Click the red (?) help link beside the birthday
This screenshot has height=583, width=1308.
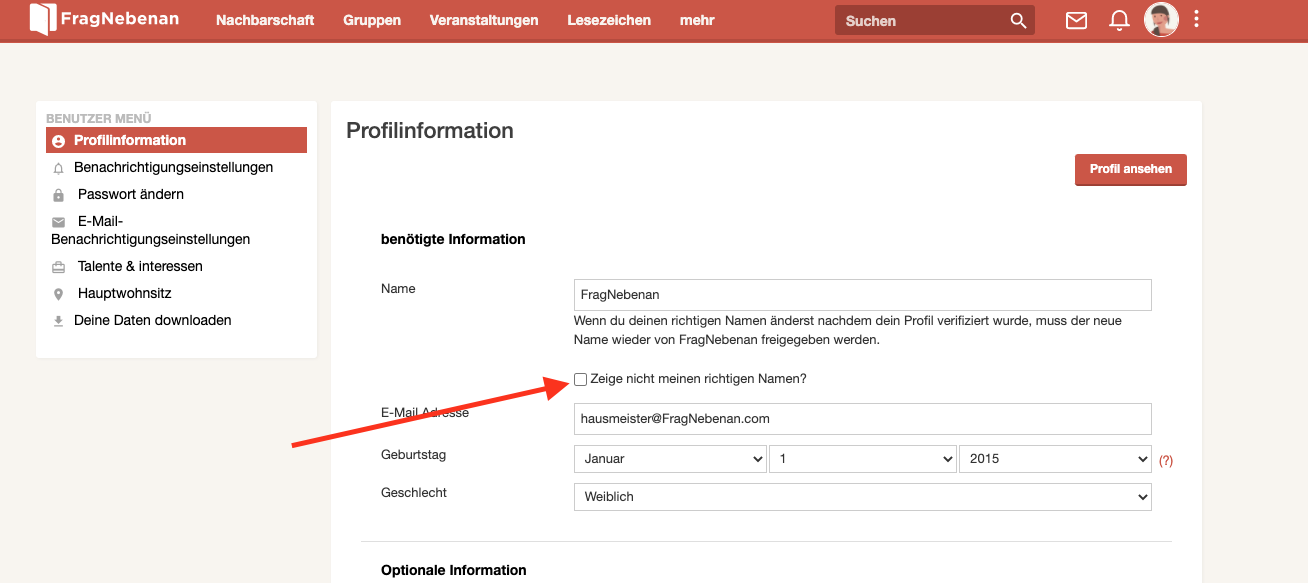1165,461
